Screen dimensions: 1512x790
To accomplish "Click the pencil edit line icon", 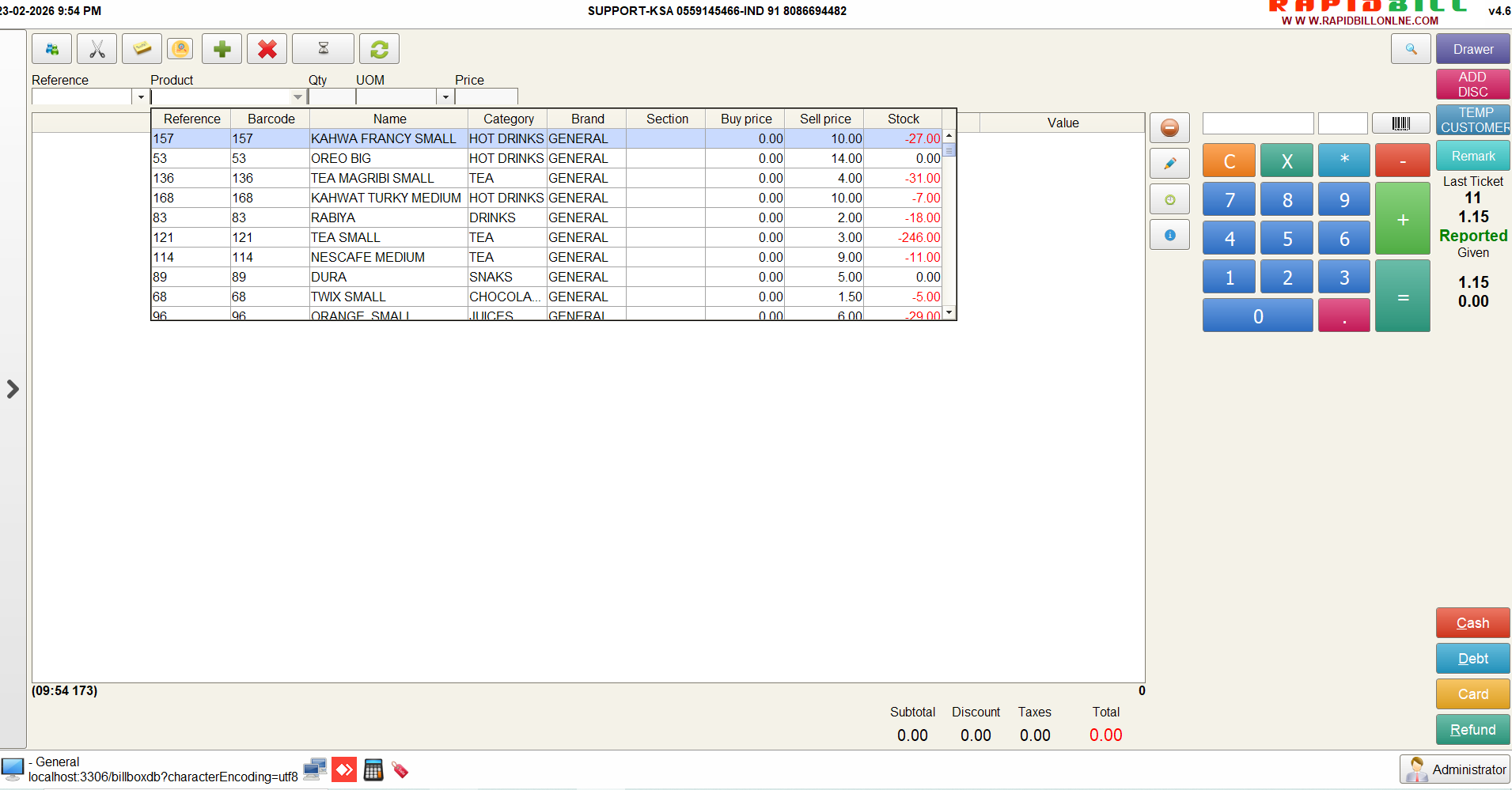I will [1169, 164].
